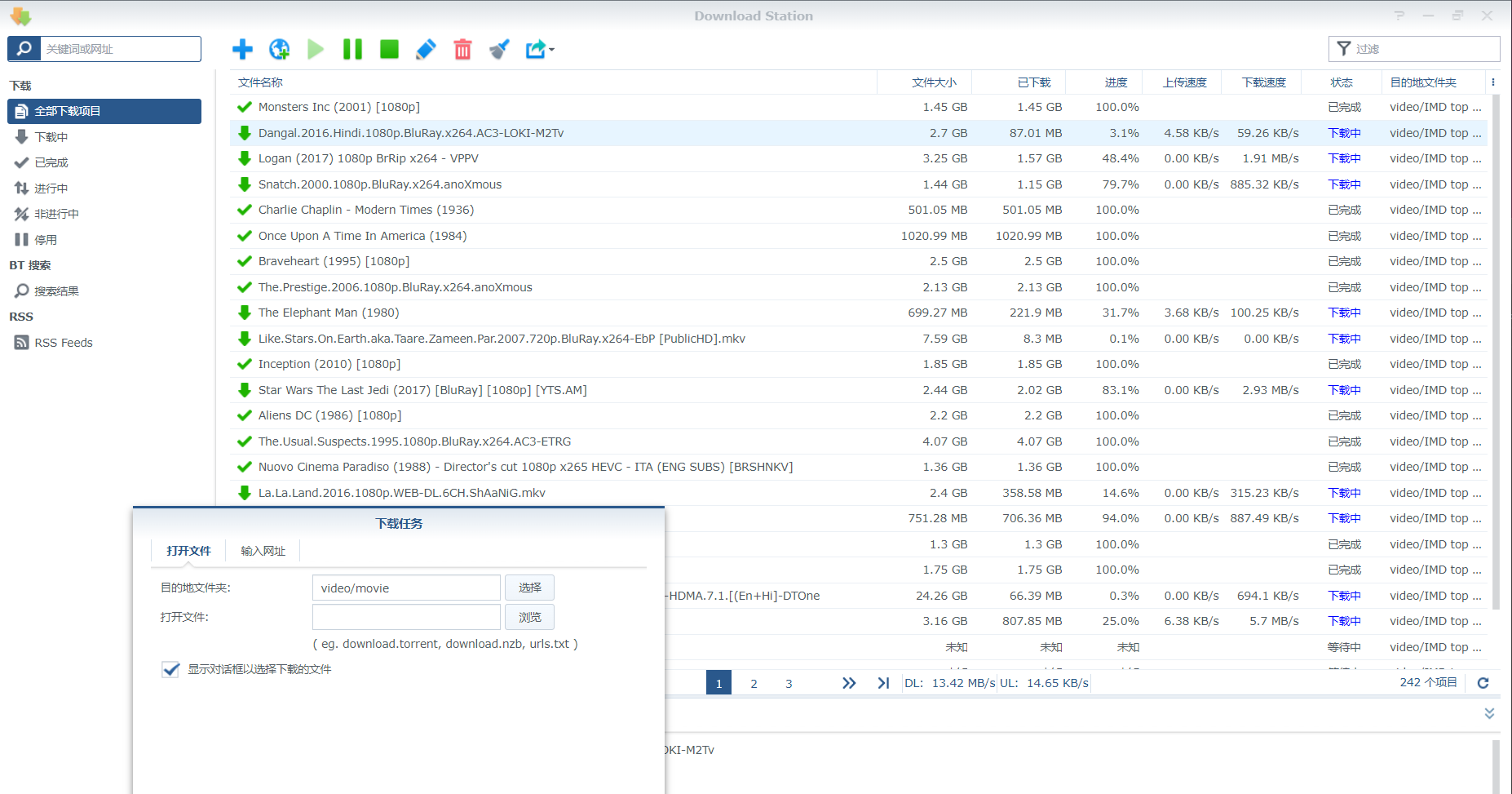Click the 浏览 browse button
Screen dimensions: 1512x794
[x=529, y=617]
